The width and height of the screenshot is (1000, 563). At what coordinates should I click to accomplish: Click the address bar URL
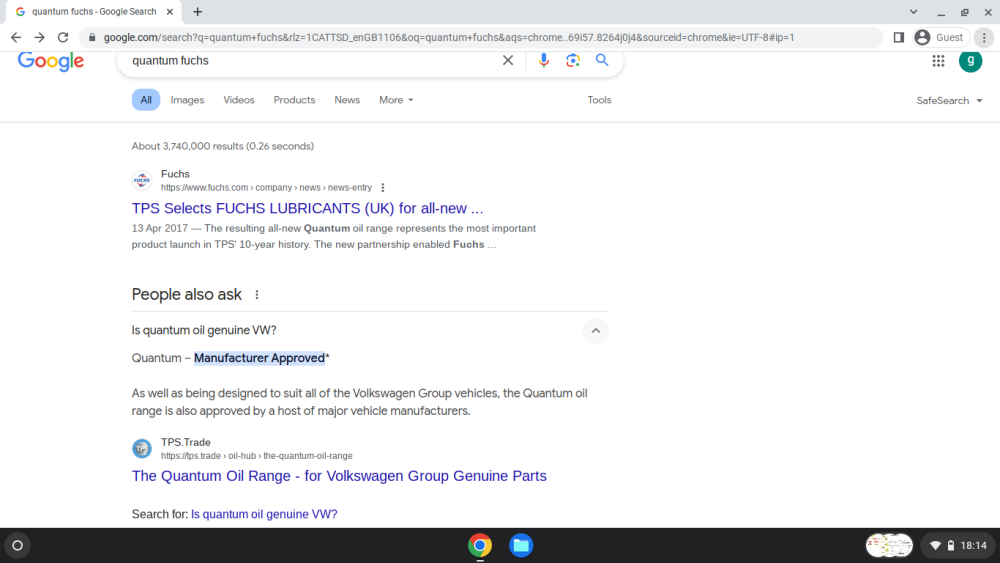click(x=449, y=38)
